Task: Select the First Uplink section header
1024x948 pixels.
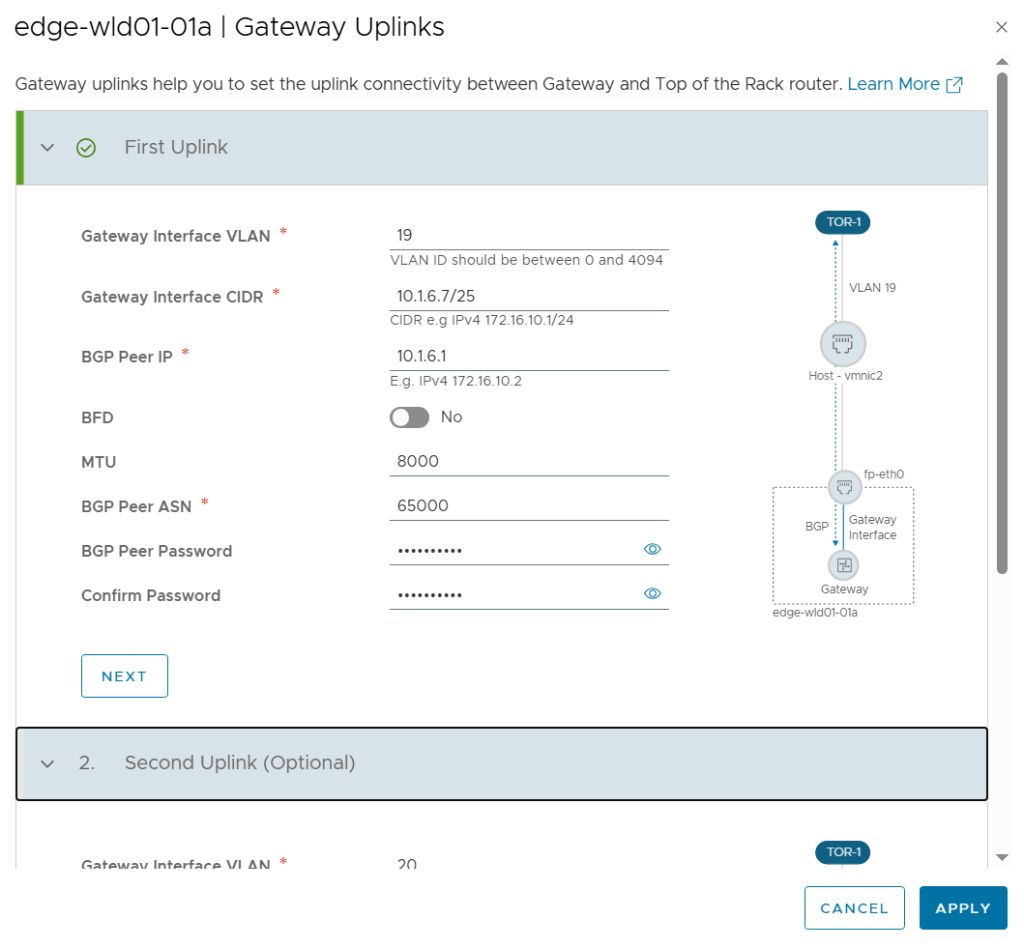Action: point(176,148)
